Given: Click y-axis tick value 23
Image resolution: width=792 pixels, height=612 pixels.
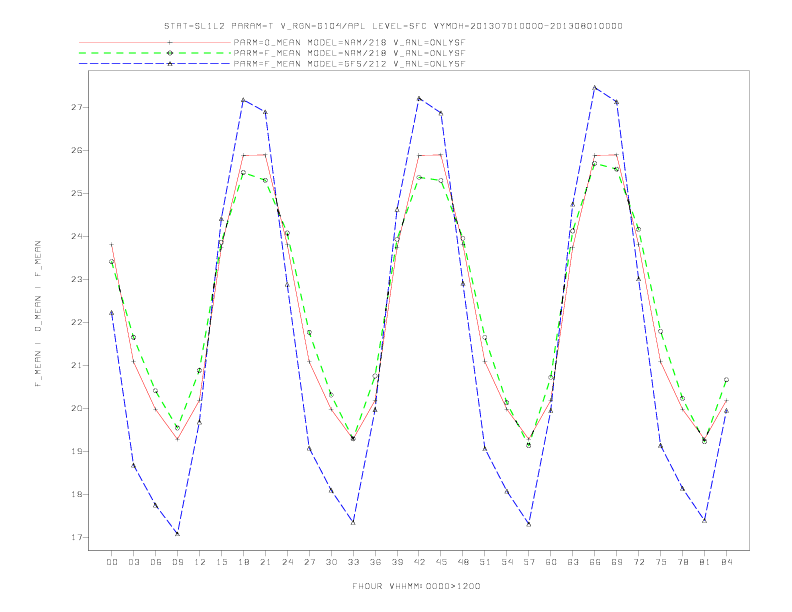Looking at the screenshot, I should 76,279.
